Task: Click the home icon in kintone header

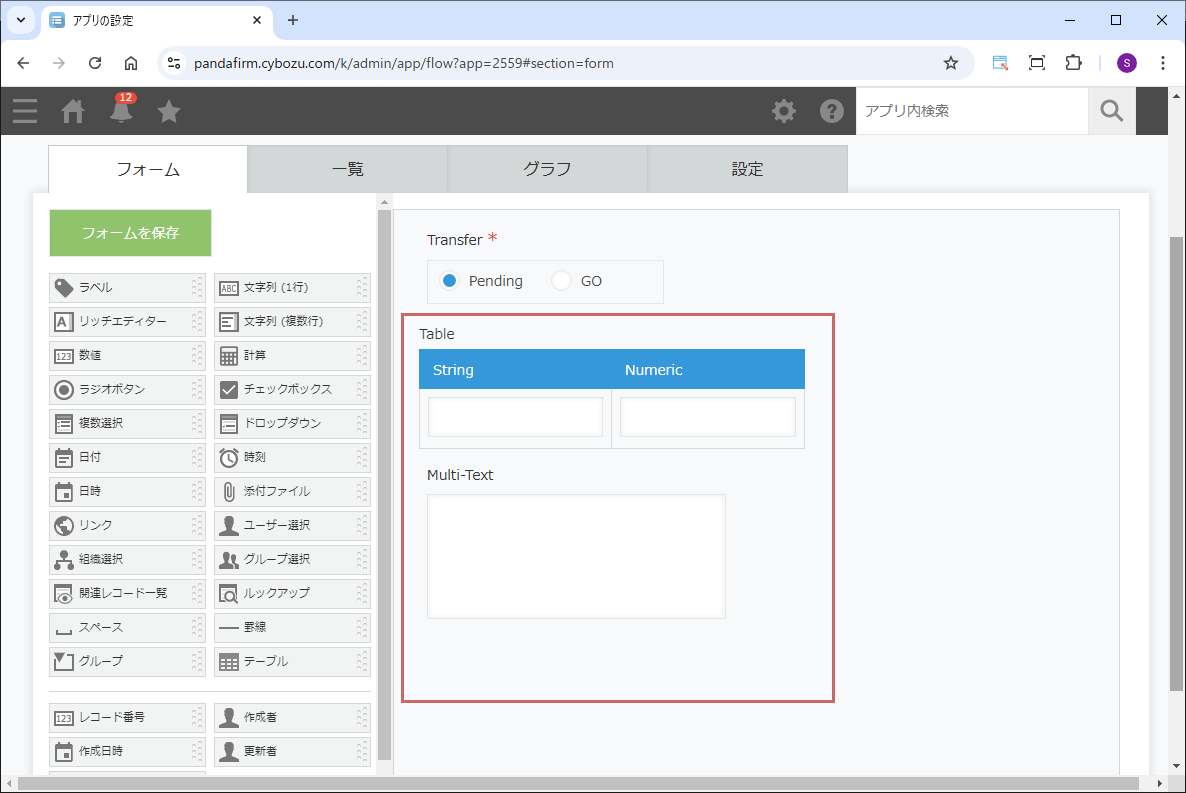Action: click(x=73, y=111)
